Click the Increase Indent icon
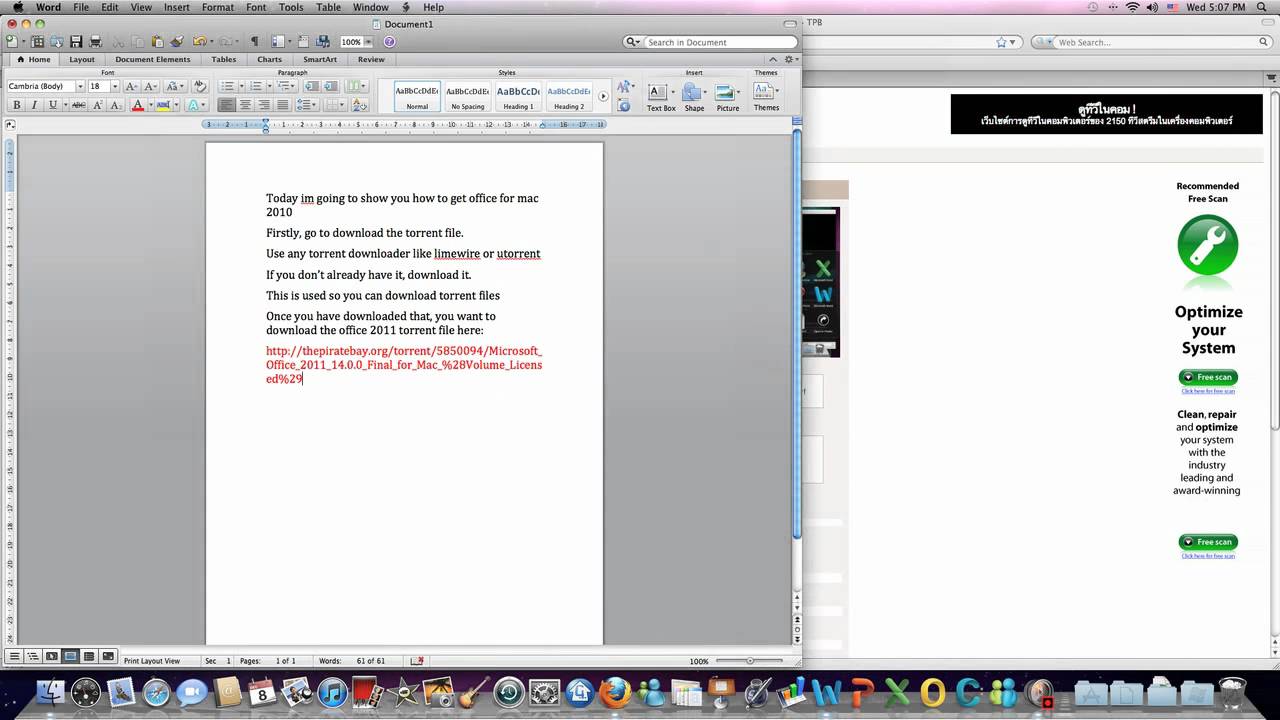 tap(330, 87)
